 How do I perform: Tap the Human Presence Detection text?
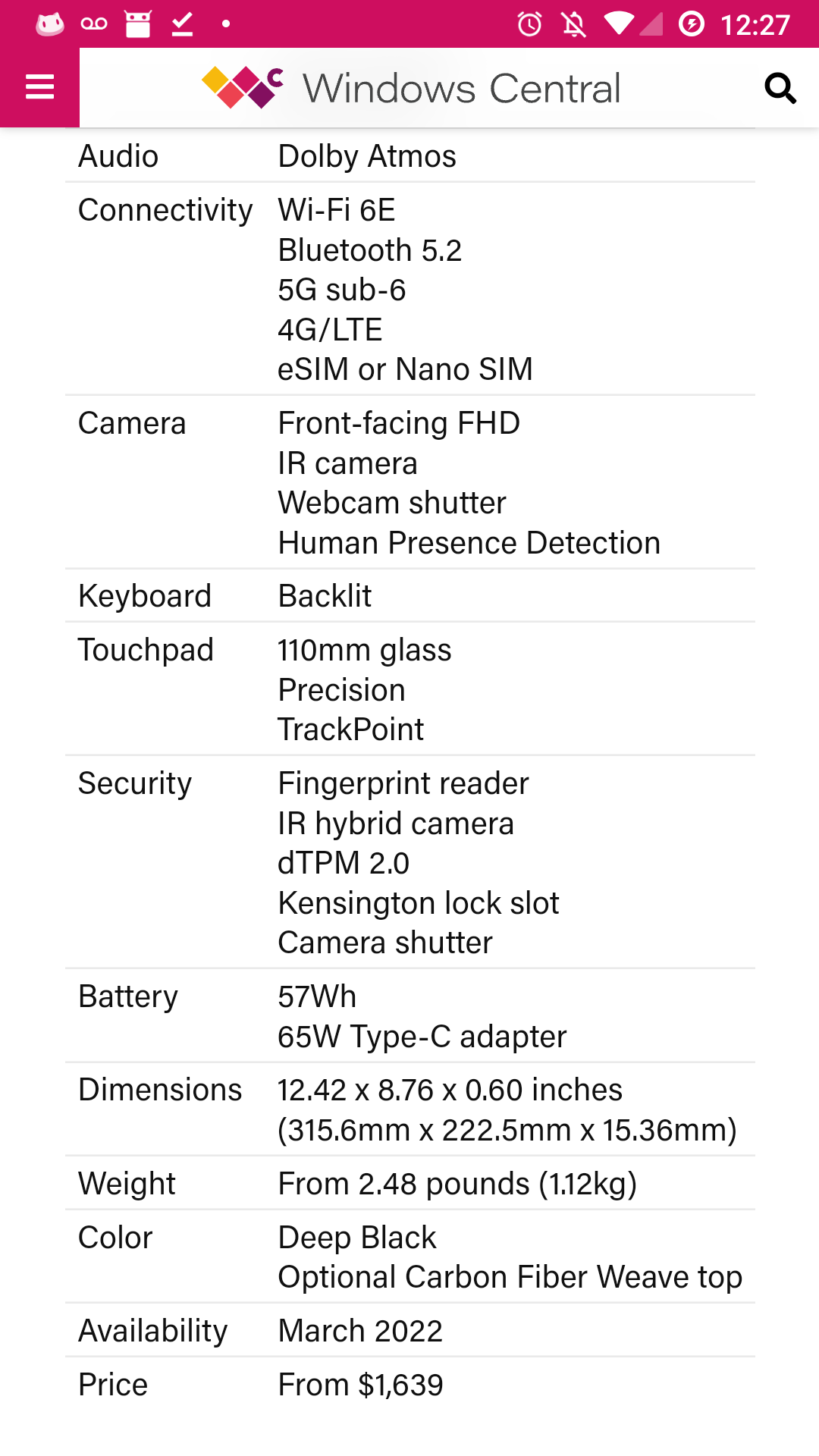[469, 543]
